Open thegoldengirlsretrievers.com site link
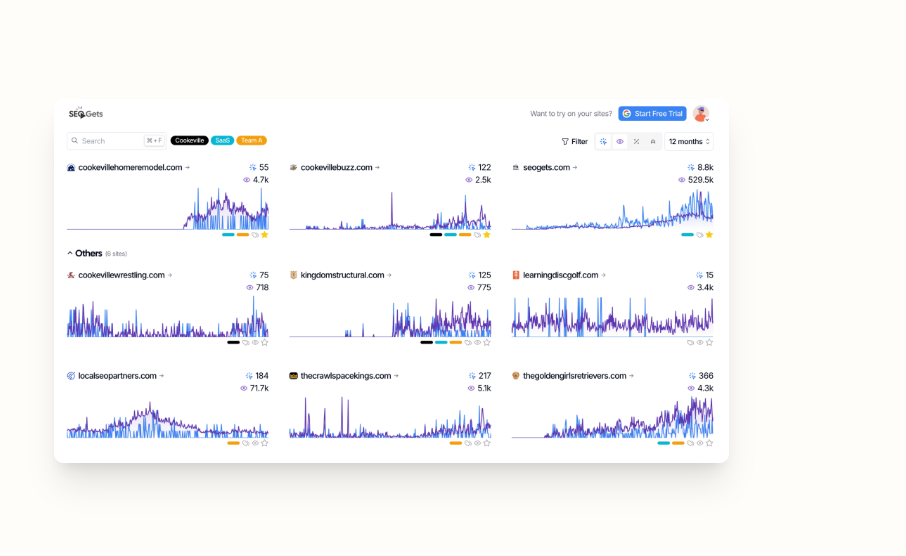The image size is (906, 556). point(574,376)
